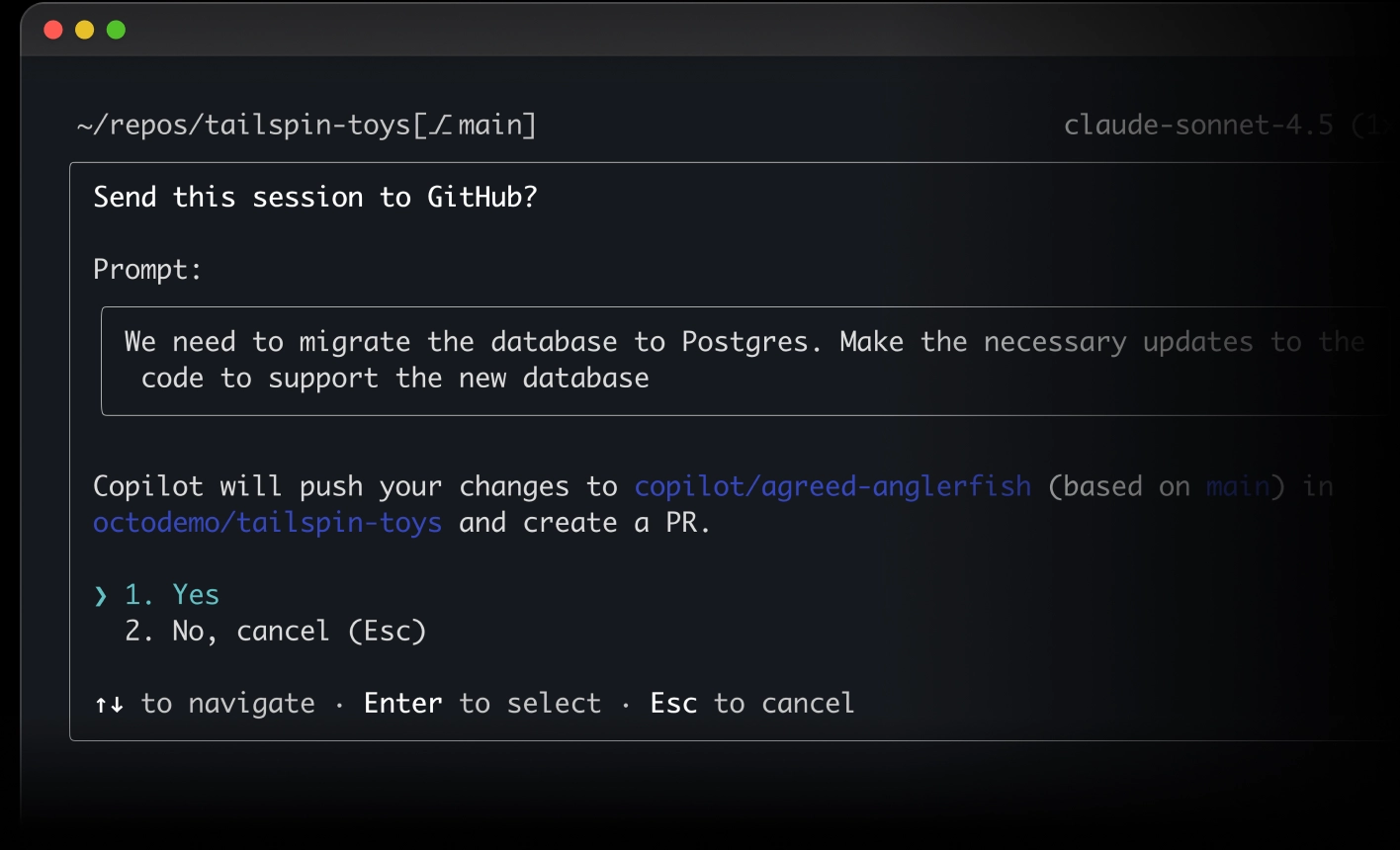This screenshot has height=850, width=1400.
Task: Click the red close traffic light
Action: coord(52,30)
